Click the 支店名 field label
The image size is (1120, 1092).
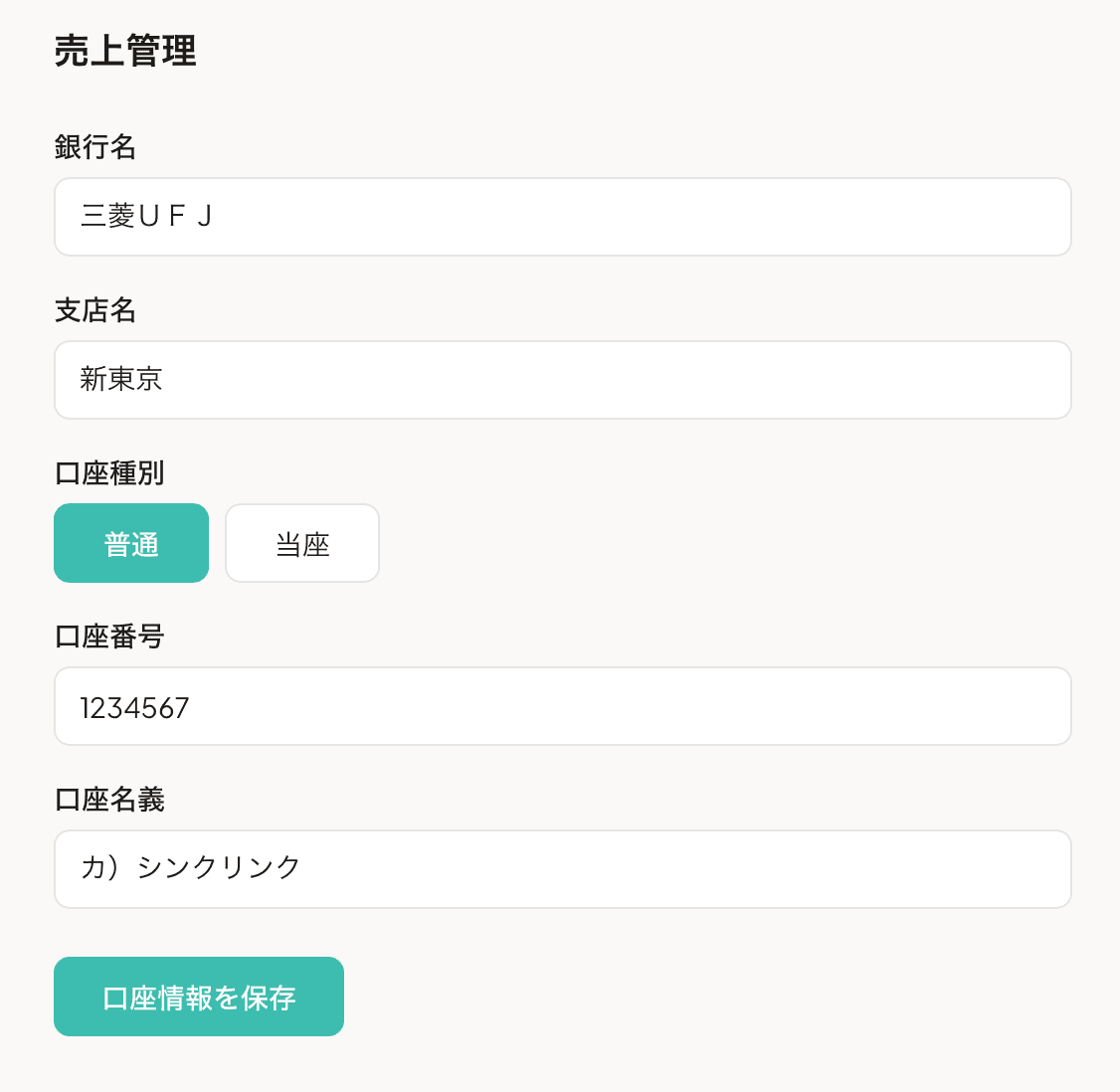[96, 311]
